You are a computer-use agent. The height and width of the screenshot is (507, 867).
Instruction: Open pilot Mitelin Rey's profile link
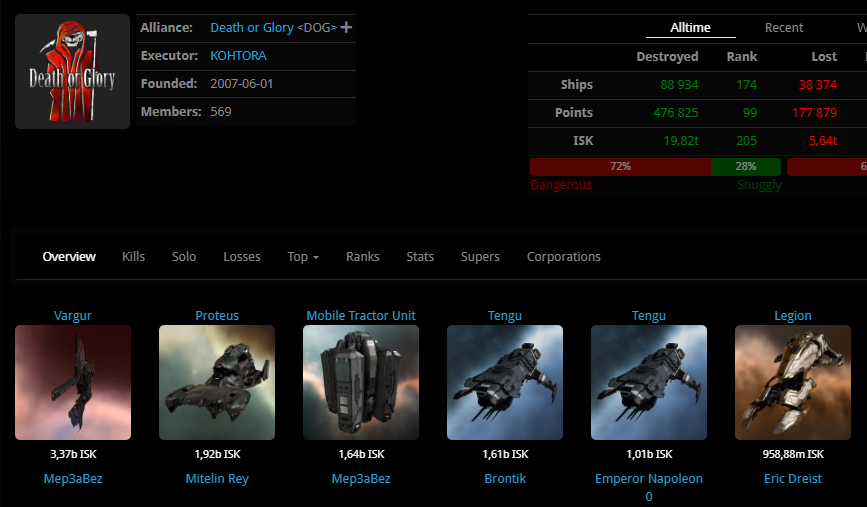click(217, 479)
